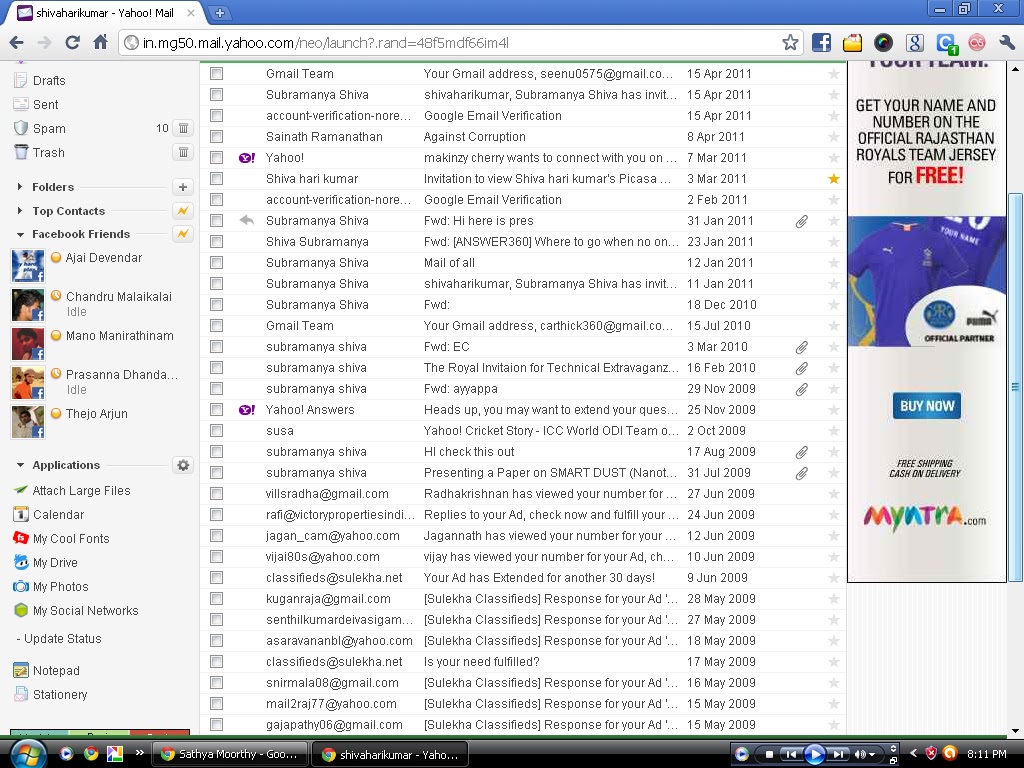1024x768 pixels.
Task: Switch to Sathya Moorthy Chrome taskbar window
Action: click(x=229, y=754)
